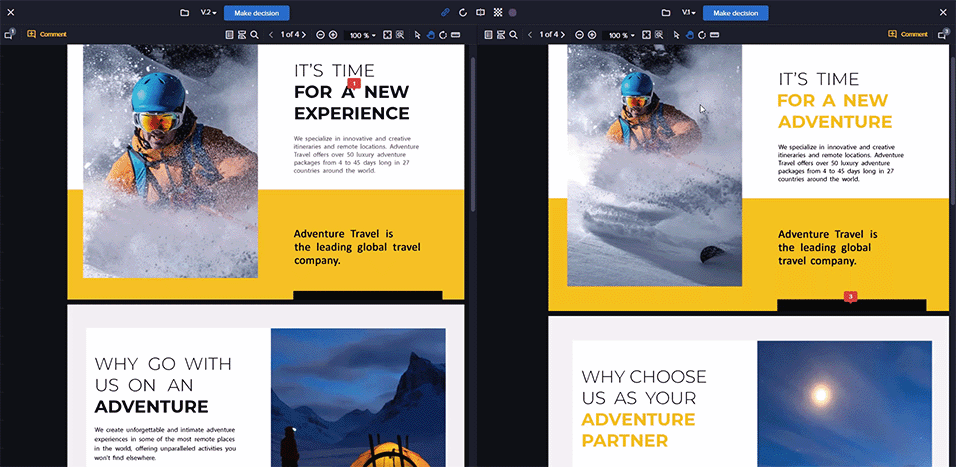Toggle ruler measure tool in right pane
Image resolution: width=956 pixels, height=467 pixels.
click(x=715, y=35)
